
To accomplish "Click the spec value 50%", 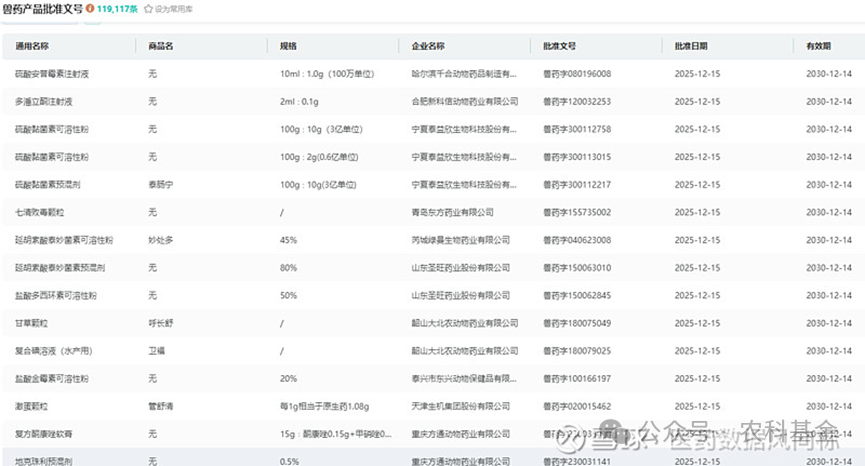I will (289, 296).
